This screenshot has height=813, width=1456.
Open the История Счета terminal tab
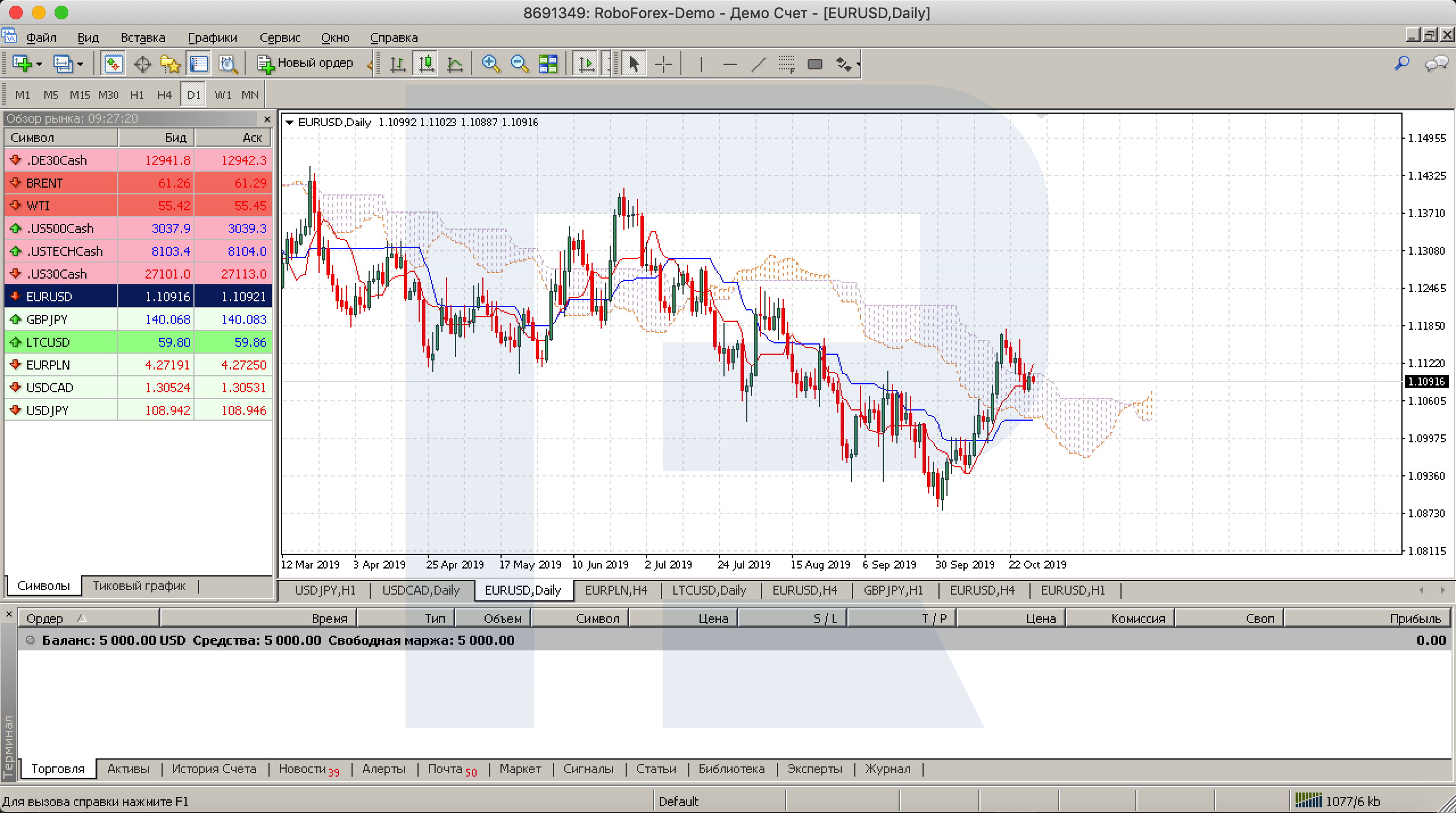pos(214,769)
